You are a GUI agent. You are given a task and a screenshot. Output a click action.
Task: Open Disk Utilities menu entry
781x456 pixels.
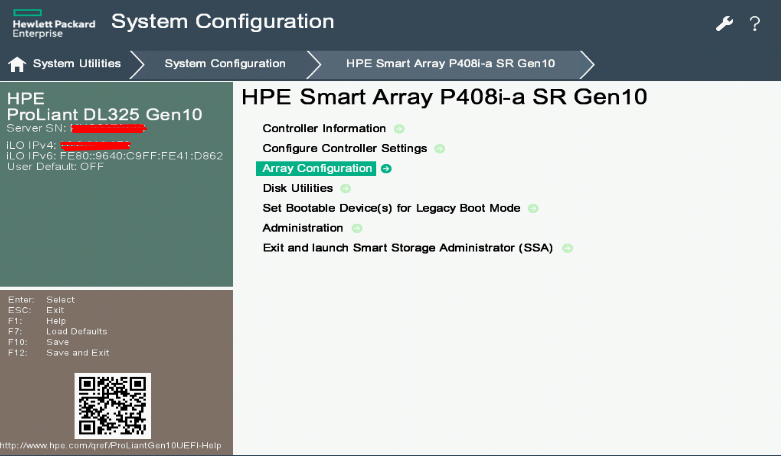(298, 189)
